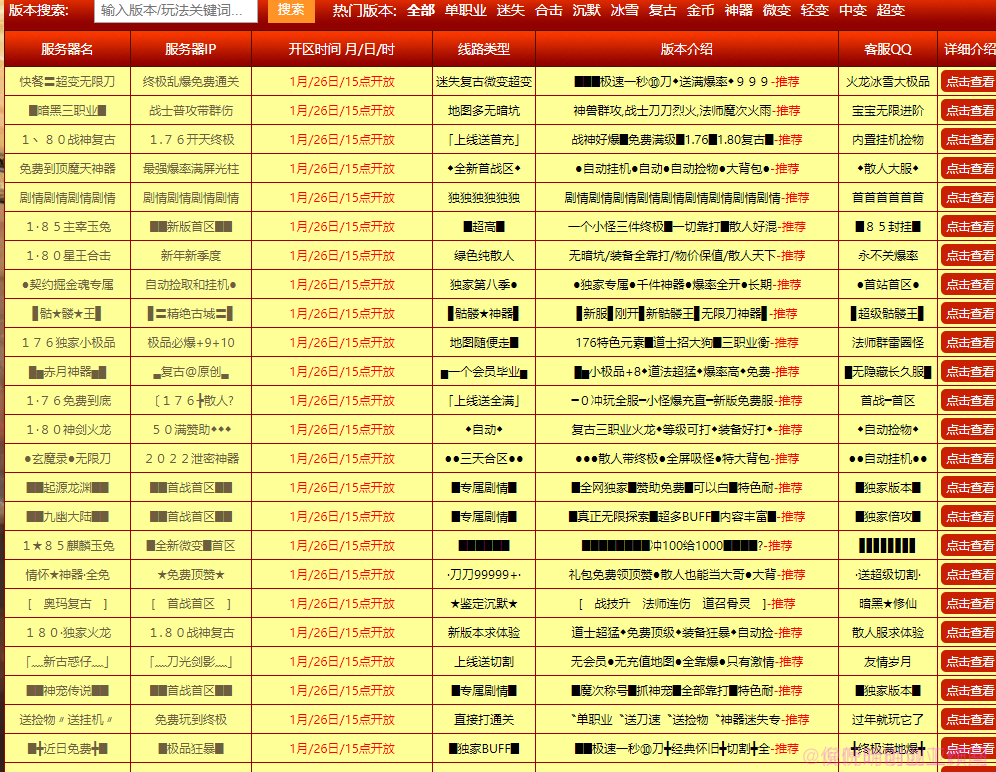The height and width of the screenshot is (772, 996).
Task: Click 点击查看 for 180独家火龙 row
Action: (969, 633)
